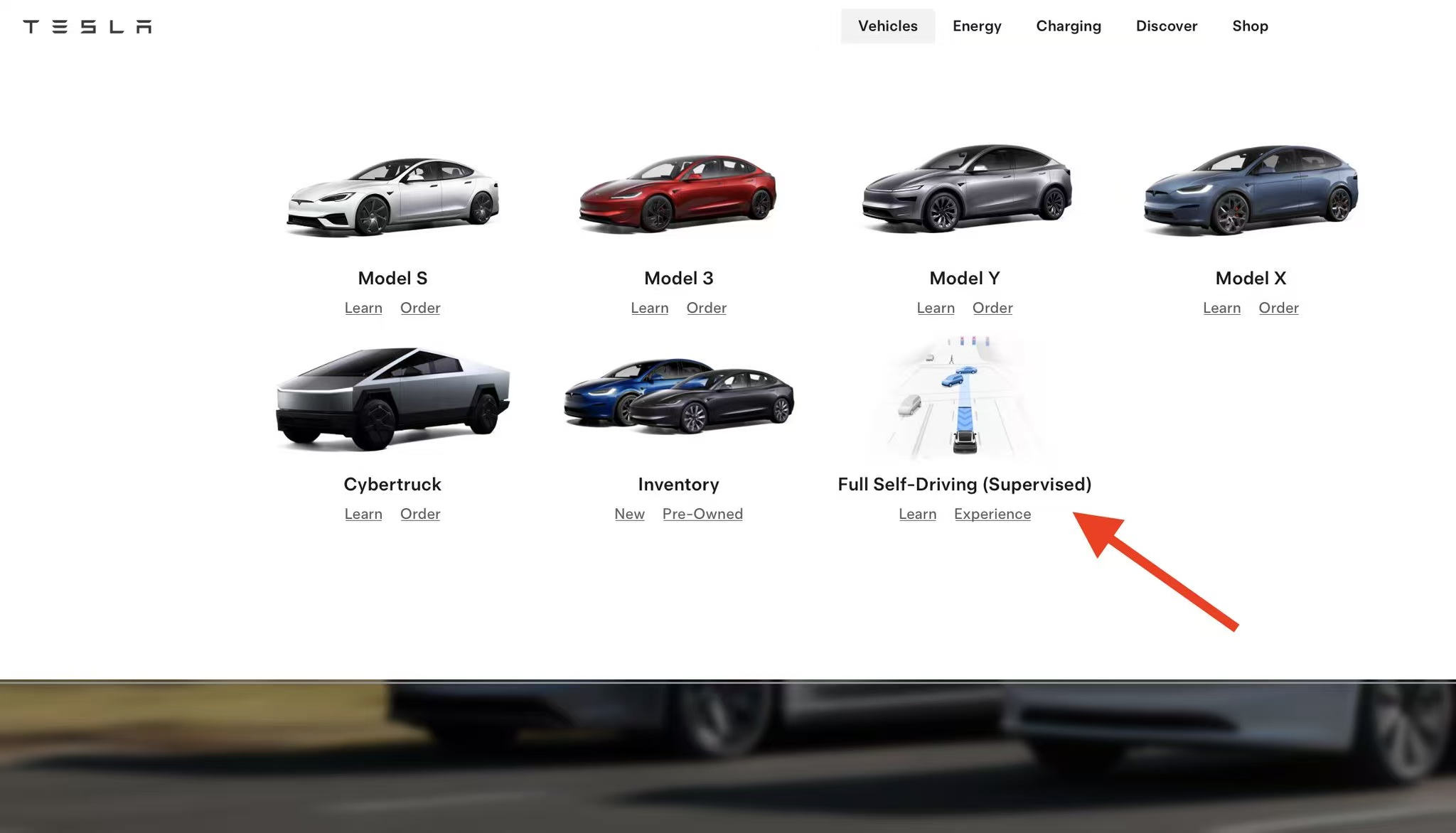Screen dimensions: 1456x833
Task: Click Order under Cybertruck
Action: (x=420, y=514)
